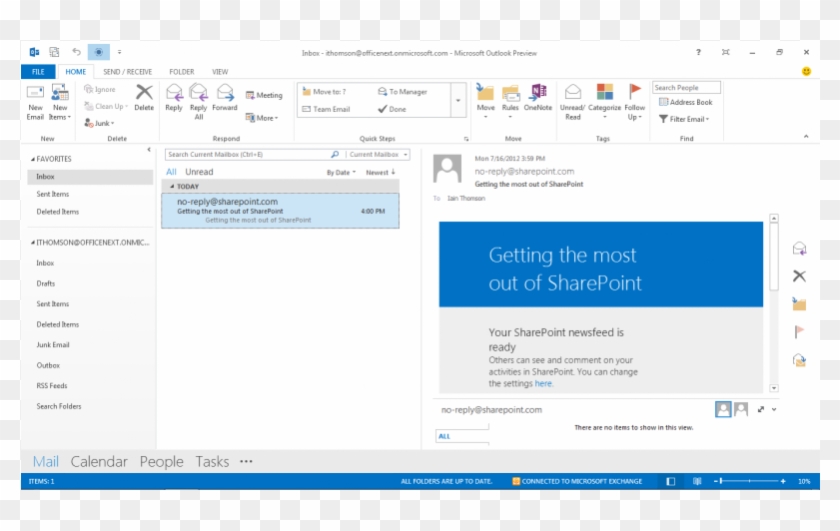Collapse the Favorites section
The height and width of the screenshot is (531, 840).
point(33,159)
